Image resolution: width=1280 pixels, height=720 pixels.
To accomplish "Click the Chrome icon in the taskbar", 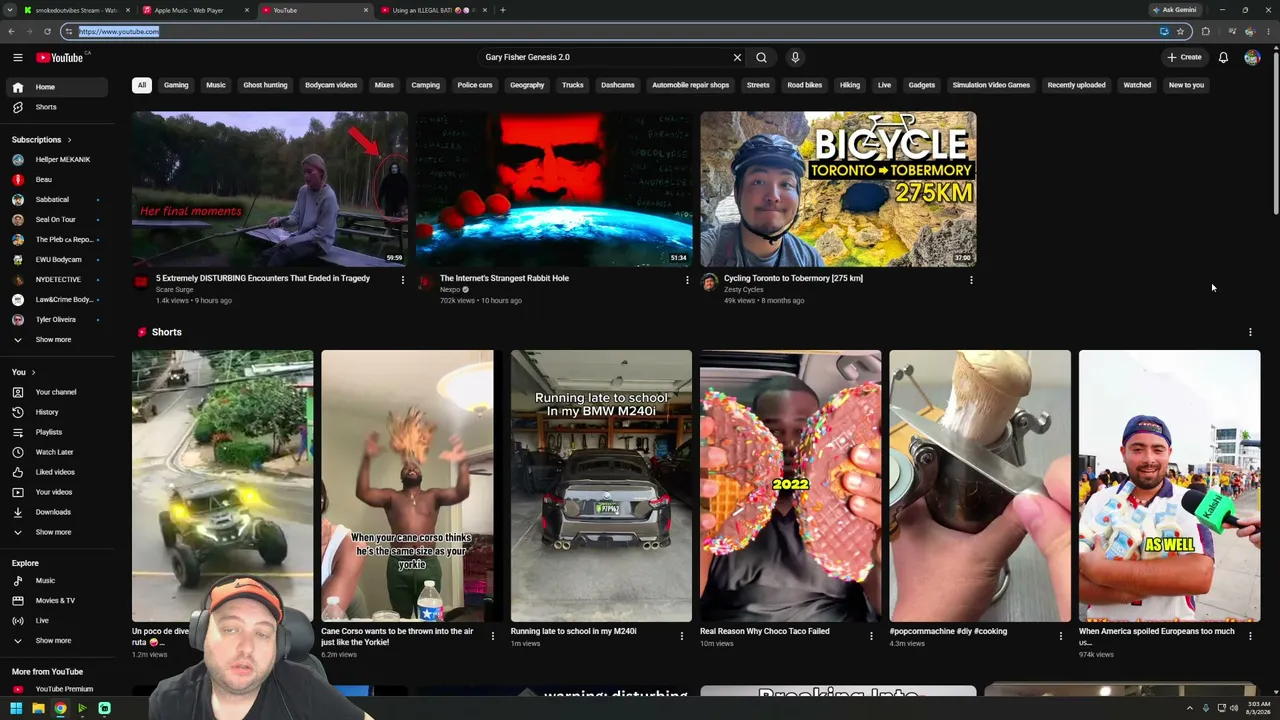I will coord(60,709).
